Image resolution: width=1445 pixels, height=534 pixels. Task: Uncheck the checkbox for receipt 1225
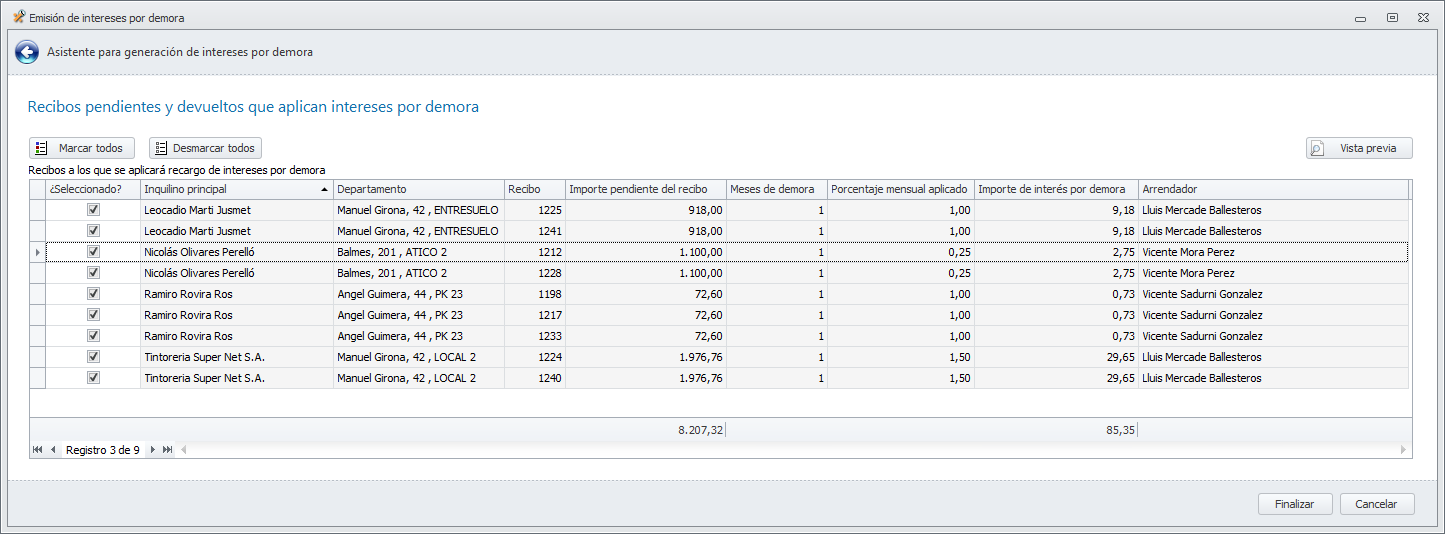pos(94,210)
